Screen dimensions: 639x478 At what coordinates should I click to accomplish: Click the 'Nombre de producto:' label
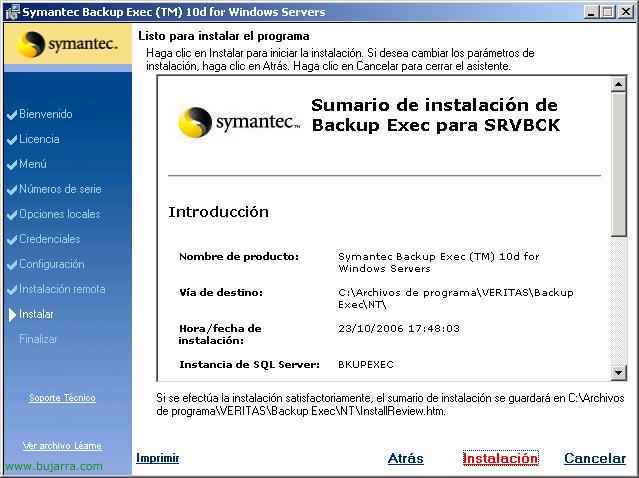pyautogui.click(x=239, y=257)
